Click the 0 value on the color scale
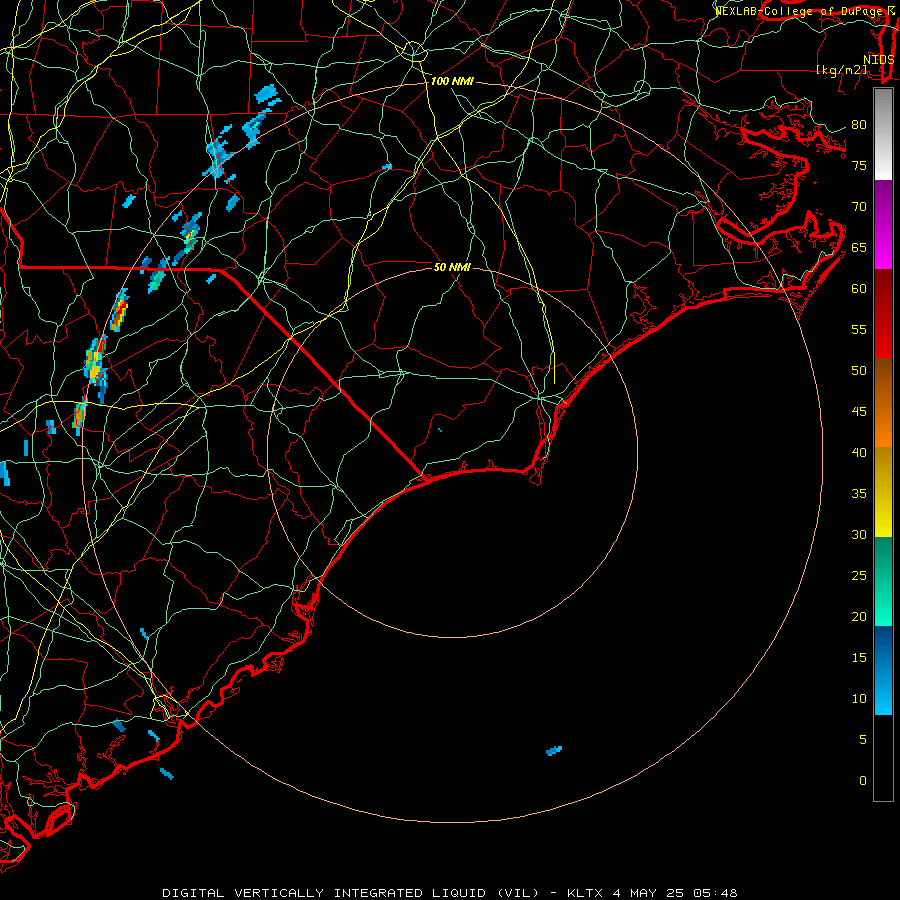The height and width of the screenshot is (900, 900). (863, 781)
